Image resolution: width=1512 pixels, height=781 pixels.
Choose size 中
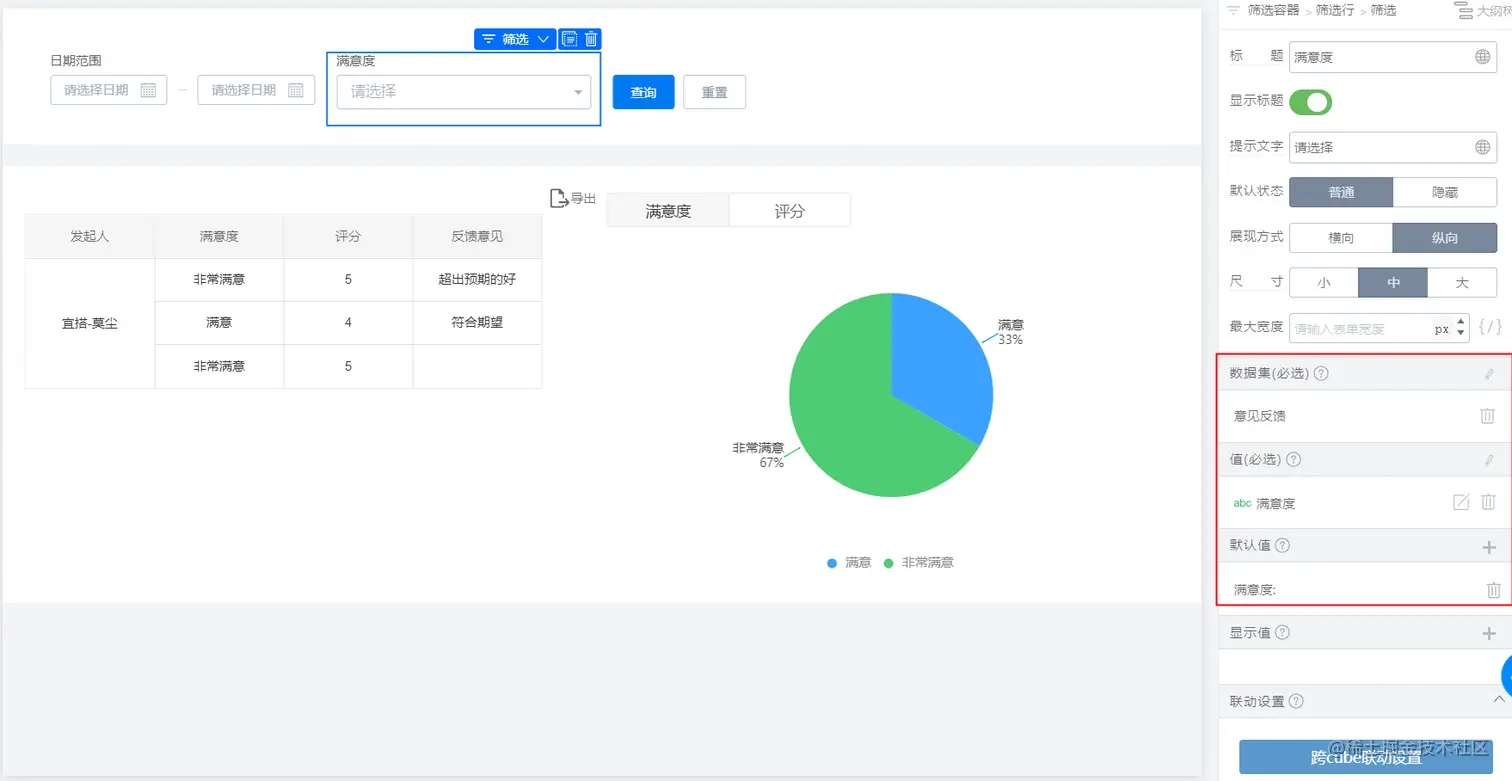click(1393, 283)
